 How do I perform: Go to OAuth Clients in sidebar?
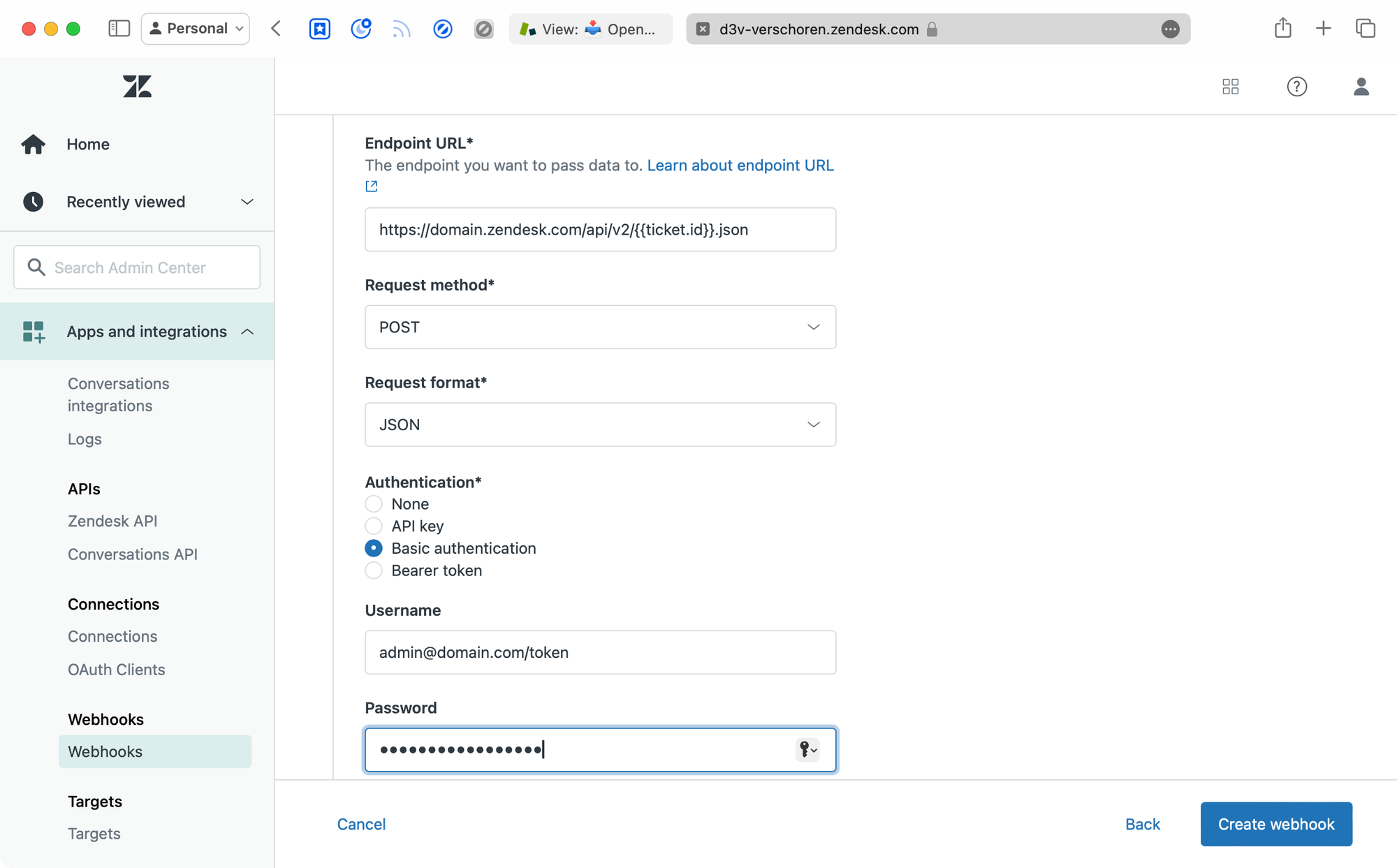[117, 670]
